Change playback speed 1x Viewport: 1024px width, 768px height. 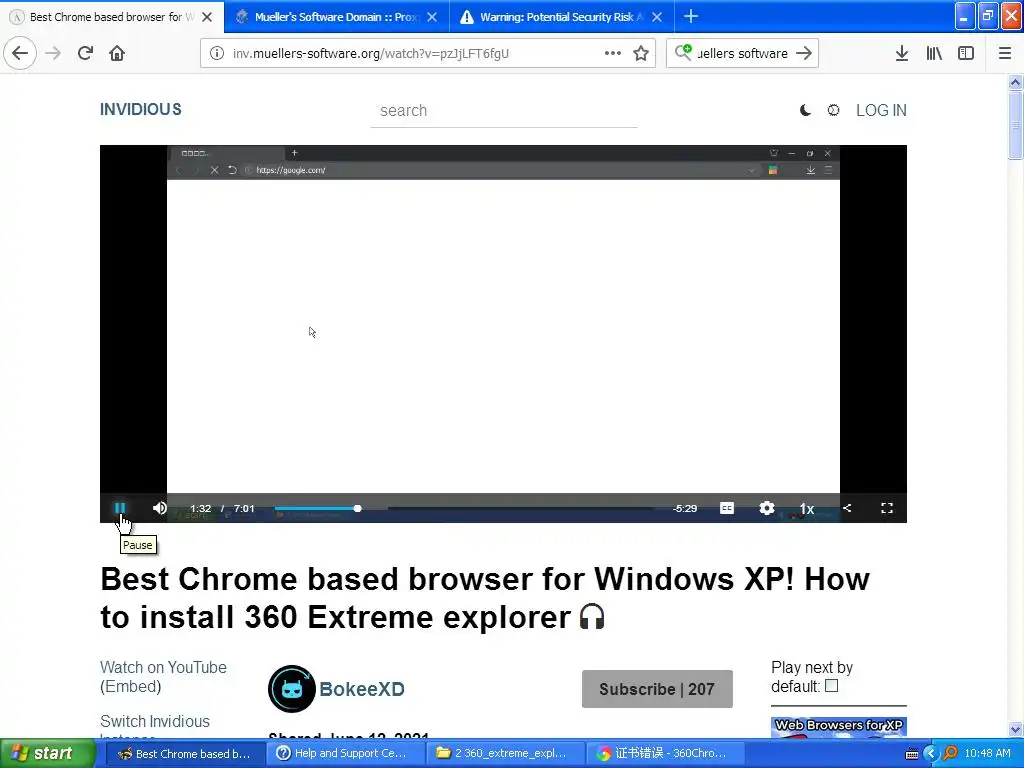[x=807, y=509]
